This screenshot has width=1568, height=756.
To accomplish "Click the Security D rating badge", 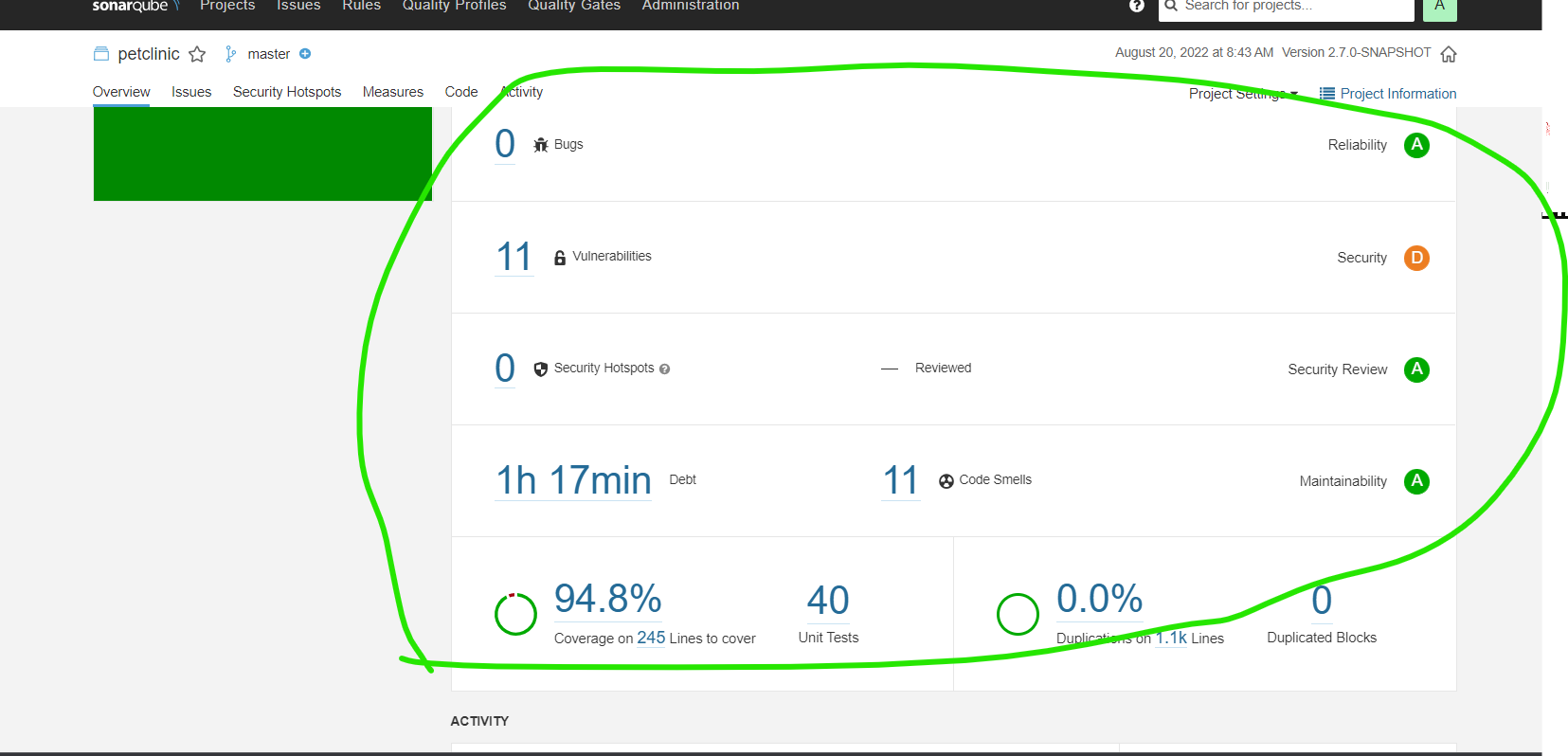I will tap(1416, 258).
